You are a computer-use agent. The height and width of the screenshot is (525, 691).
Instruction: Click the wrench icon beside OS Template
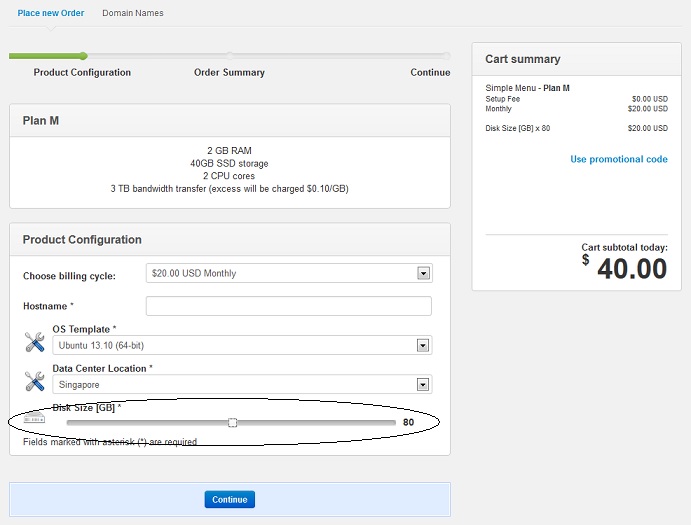(x=34, y=342)
